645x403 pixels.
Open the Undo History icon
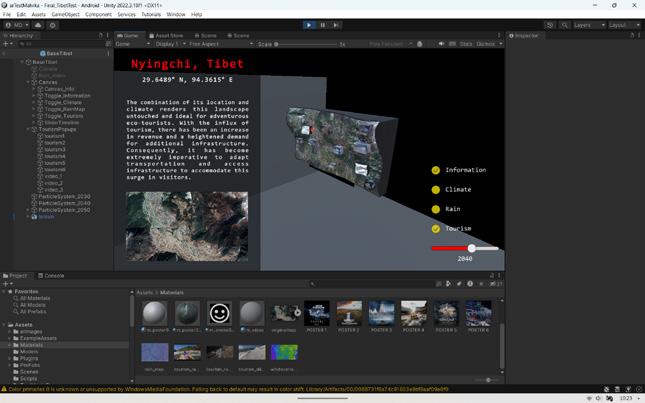(549, 25)
